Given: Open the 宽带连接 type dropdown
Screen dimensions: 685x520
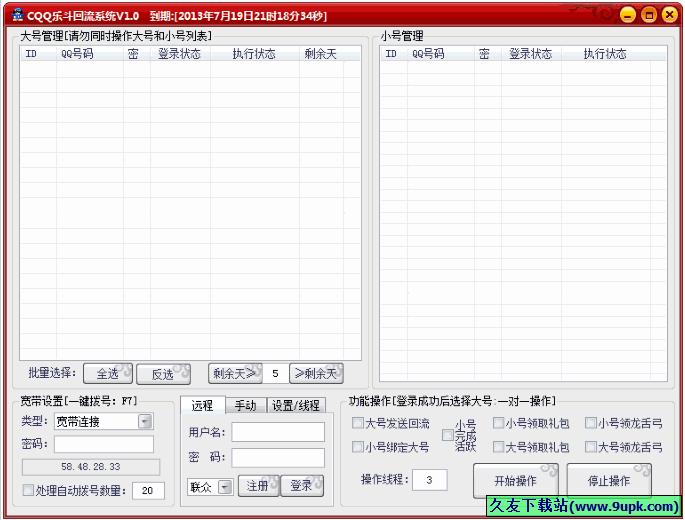Looking at the screenshot, I should coord(145,422).
